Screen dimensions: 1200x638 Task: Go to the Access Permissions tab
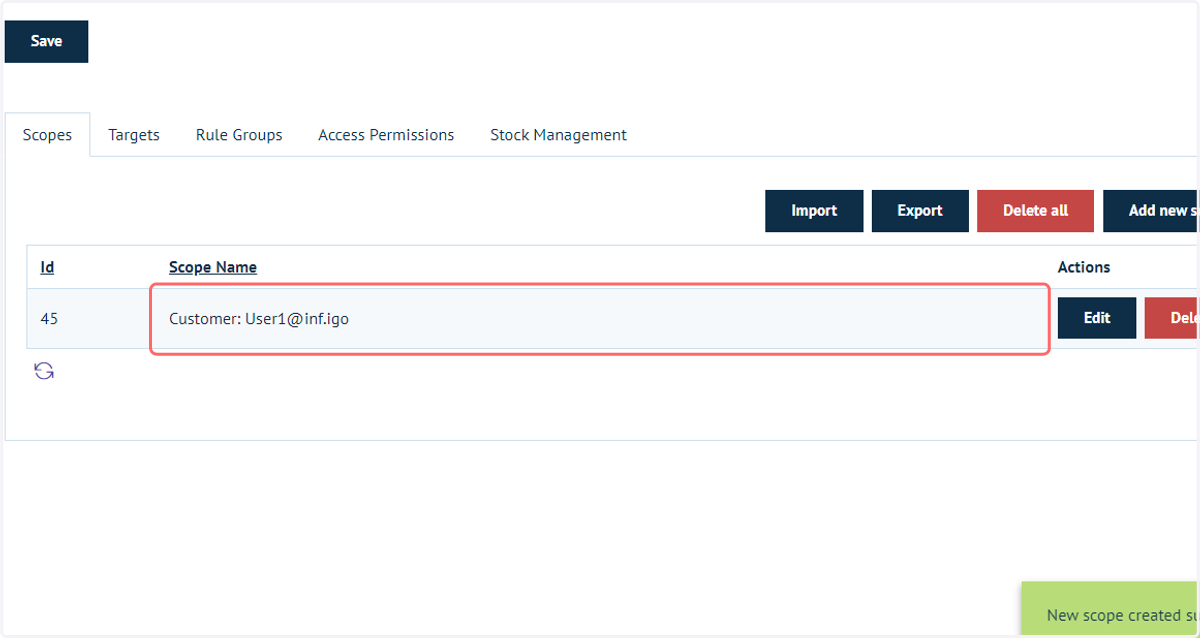click(x=386, y=135)
